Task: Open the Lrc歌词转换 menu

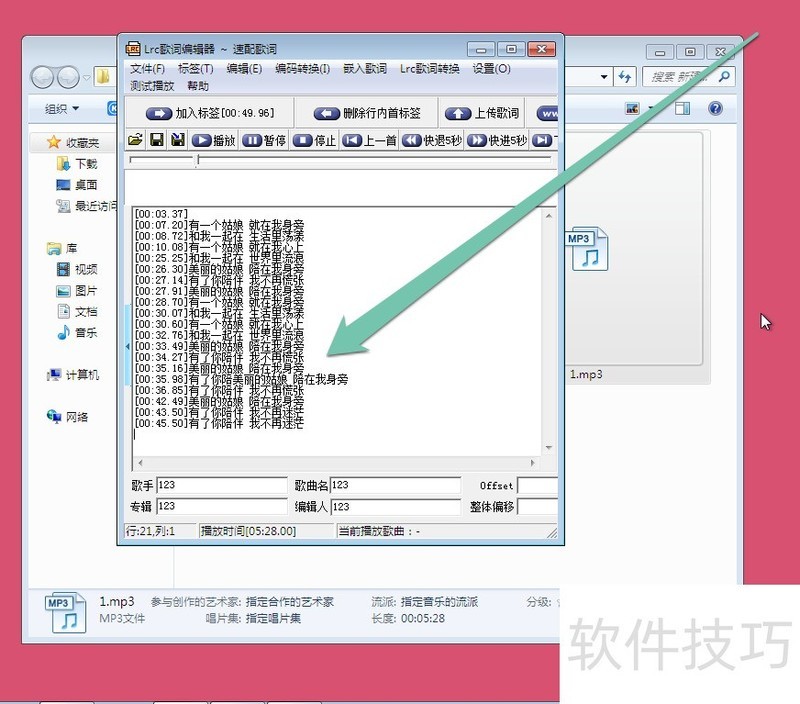Action: [x=430, y=68]
